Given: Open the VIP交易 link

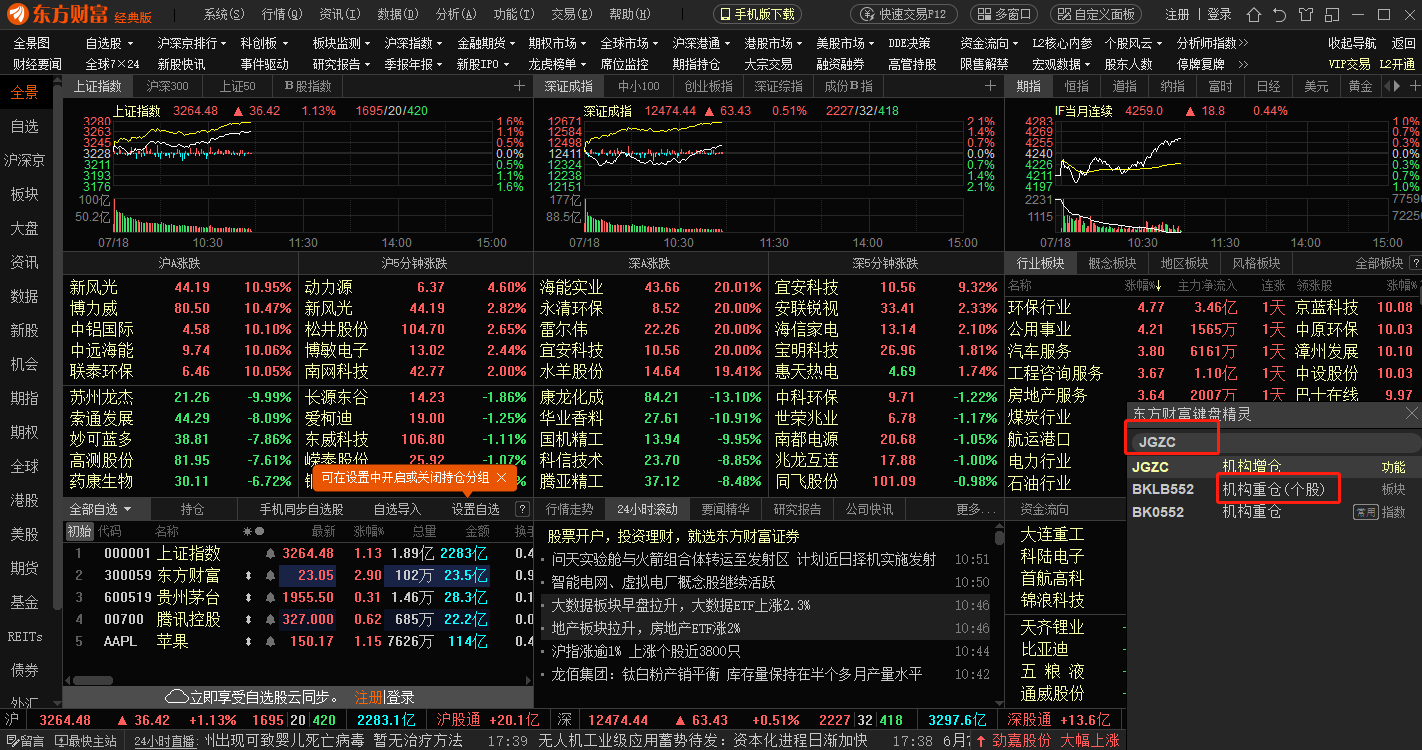Looking at the screenshot, I should point(1349,64).
